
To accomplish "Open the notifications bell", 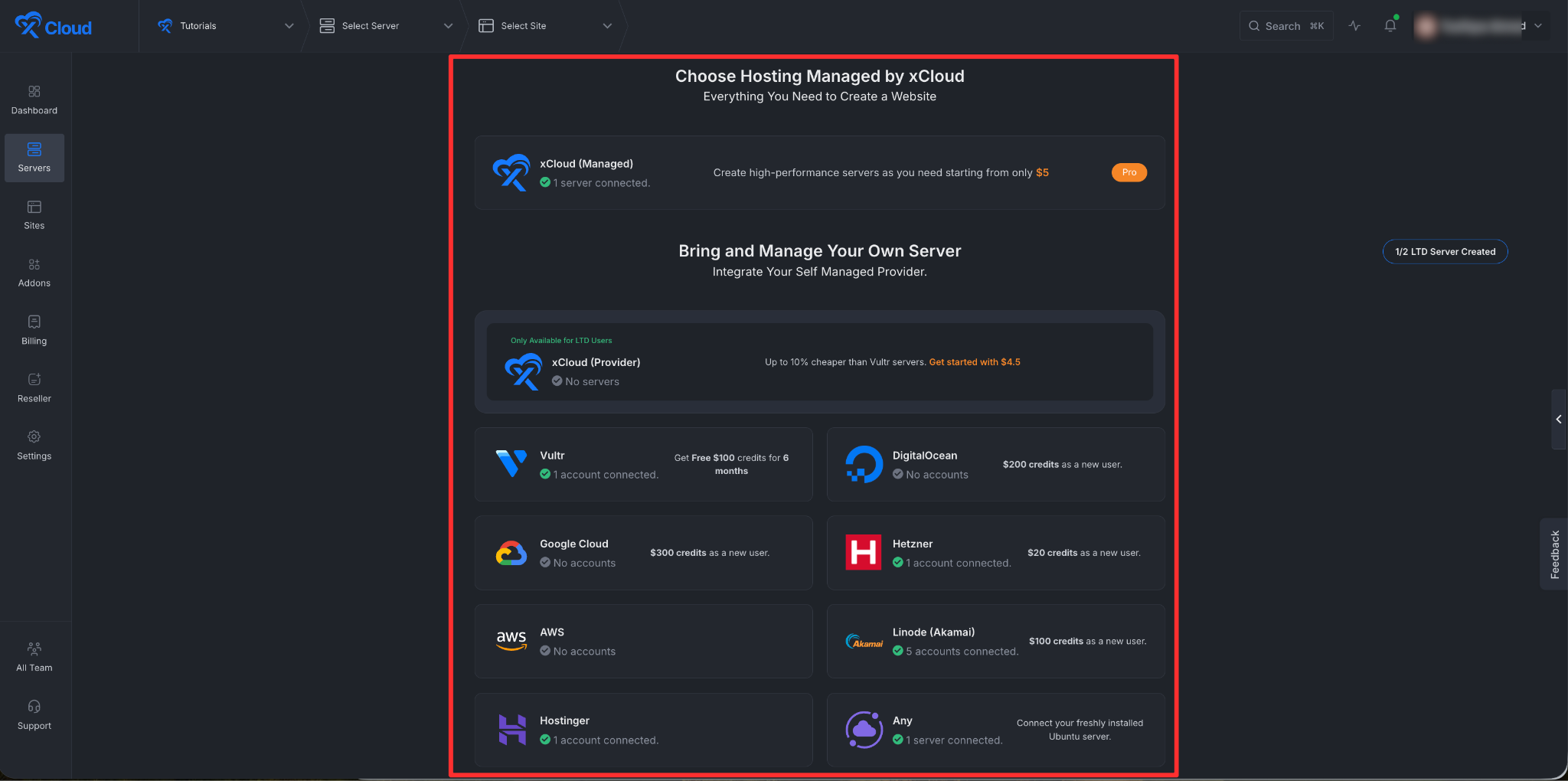I will 1390,25.
